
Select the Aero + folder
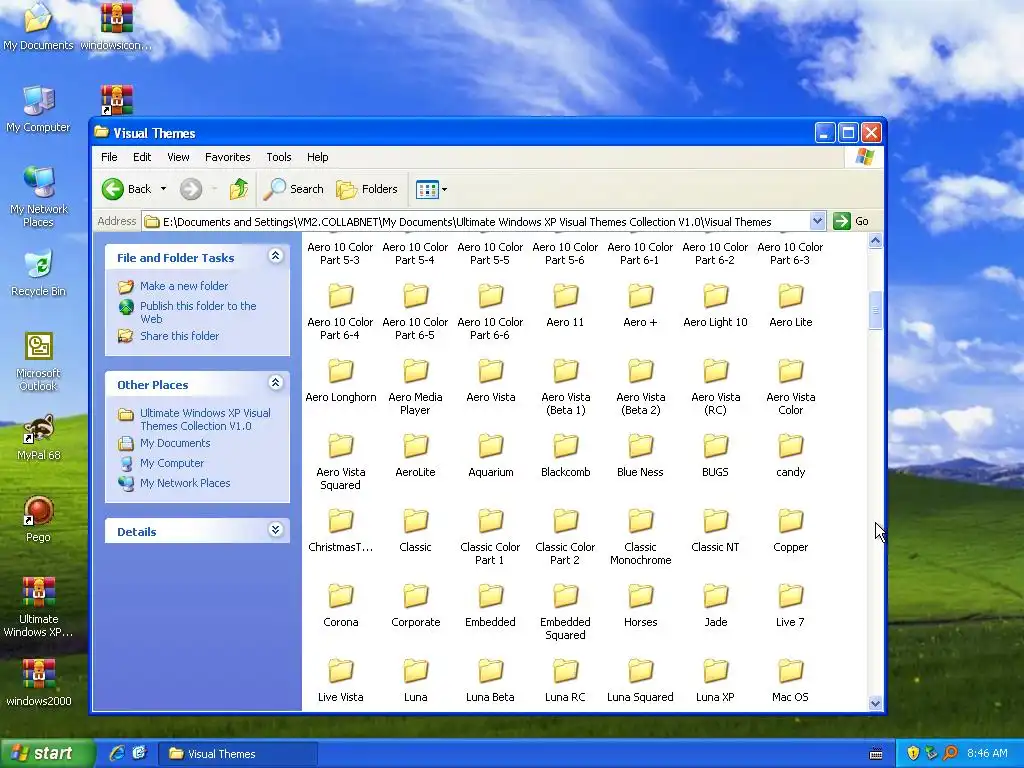click(x=640, y=306)
